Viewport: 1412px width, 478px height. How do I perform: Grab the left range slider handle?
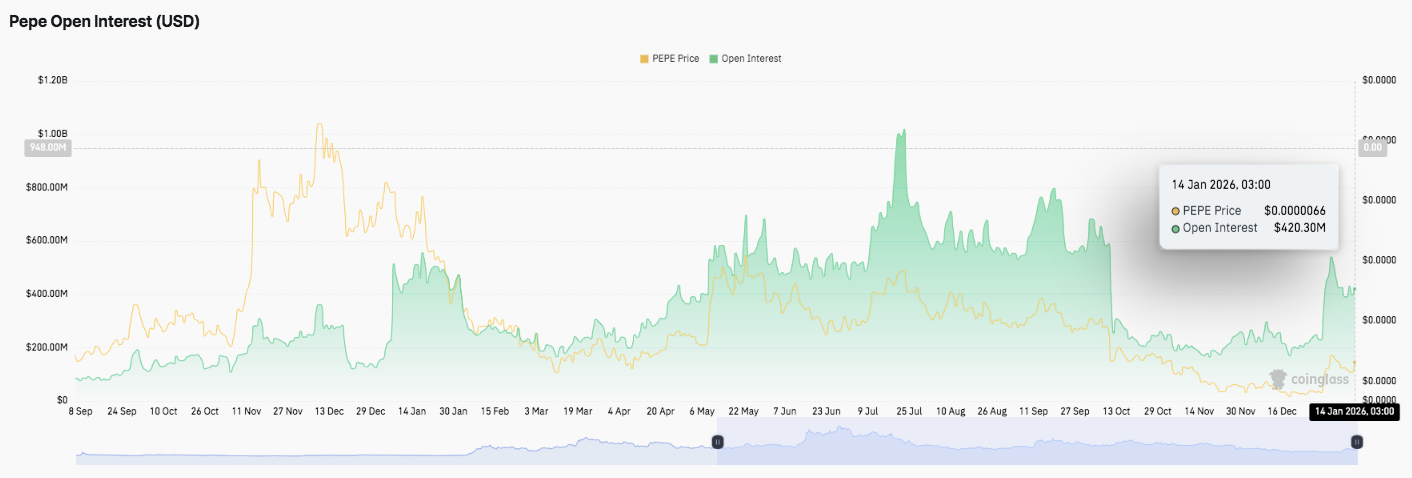[x=717, y=441]
